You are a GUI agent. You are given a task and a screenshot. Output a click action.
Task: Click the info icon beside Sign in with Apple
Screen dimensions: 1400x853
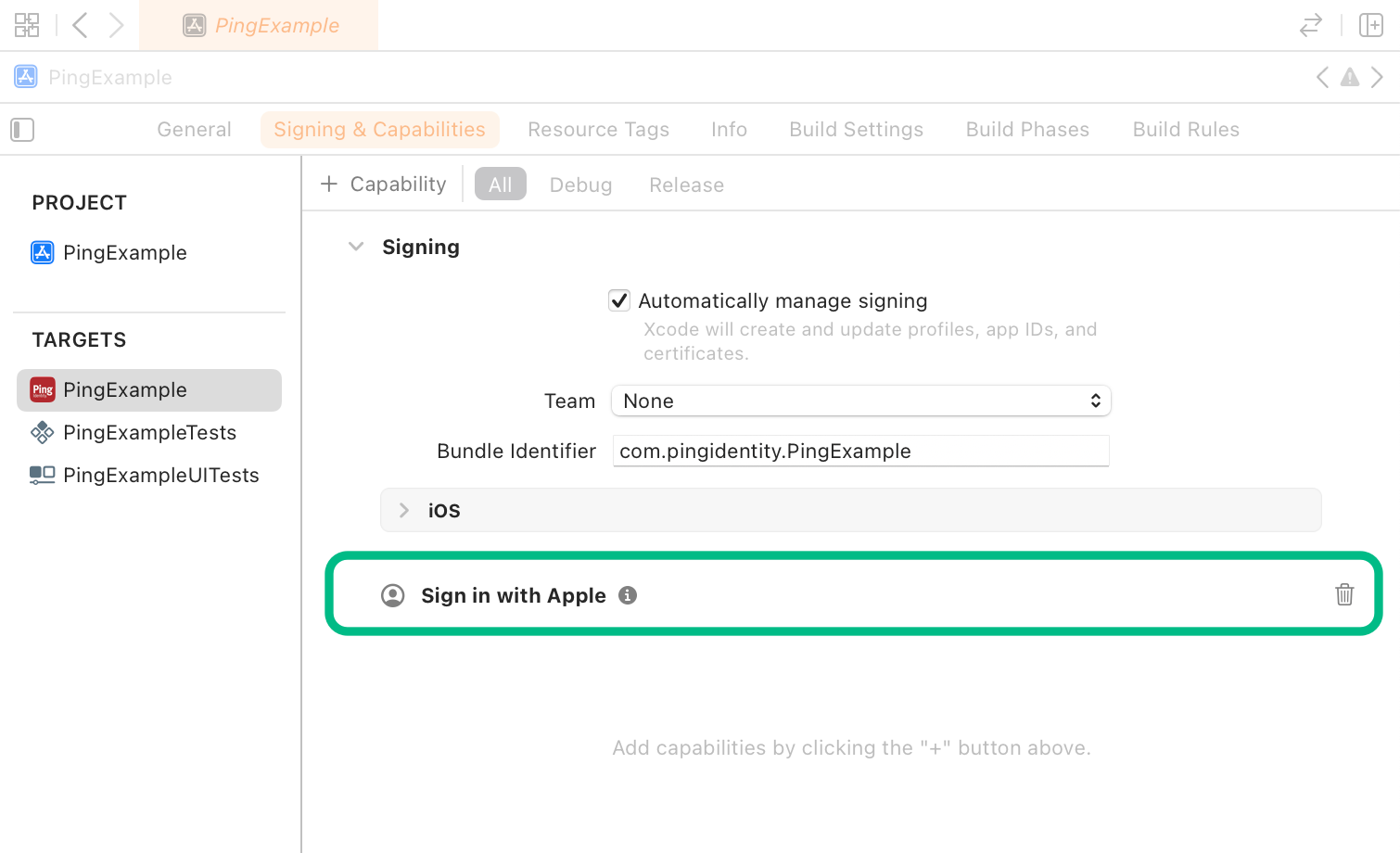point(628,595)
